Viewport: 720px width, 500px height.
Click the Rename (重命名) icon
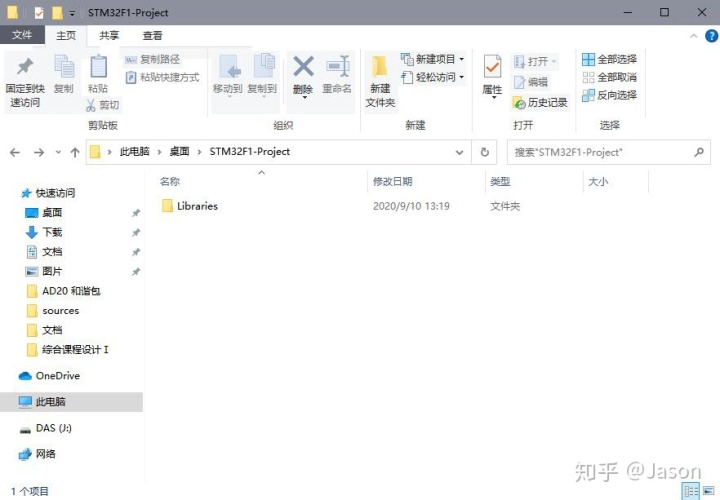tap(337, 67)
